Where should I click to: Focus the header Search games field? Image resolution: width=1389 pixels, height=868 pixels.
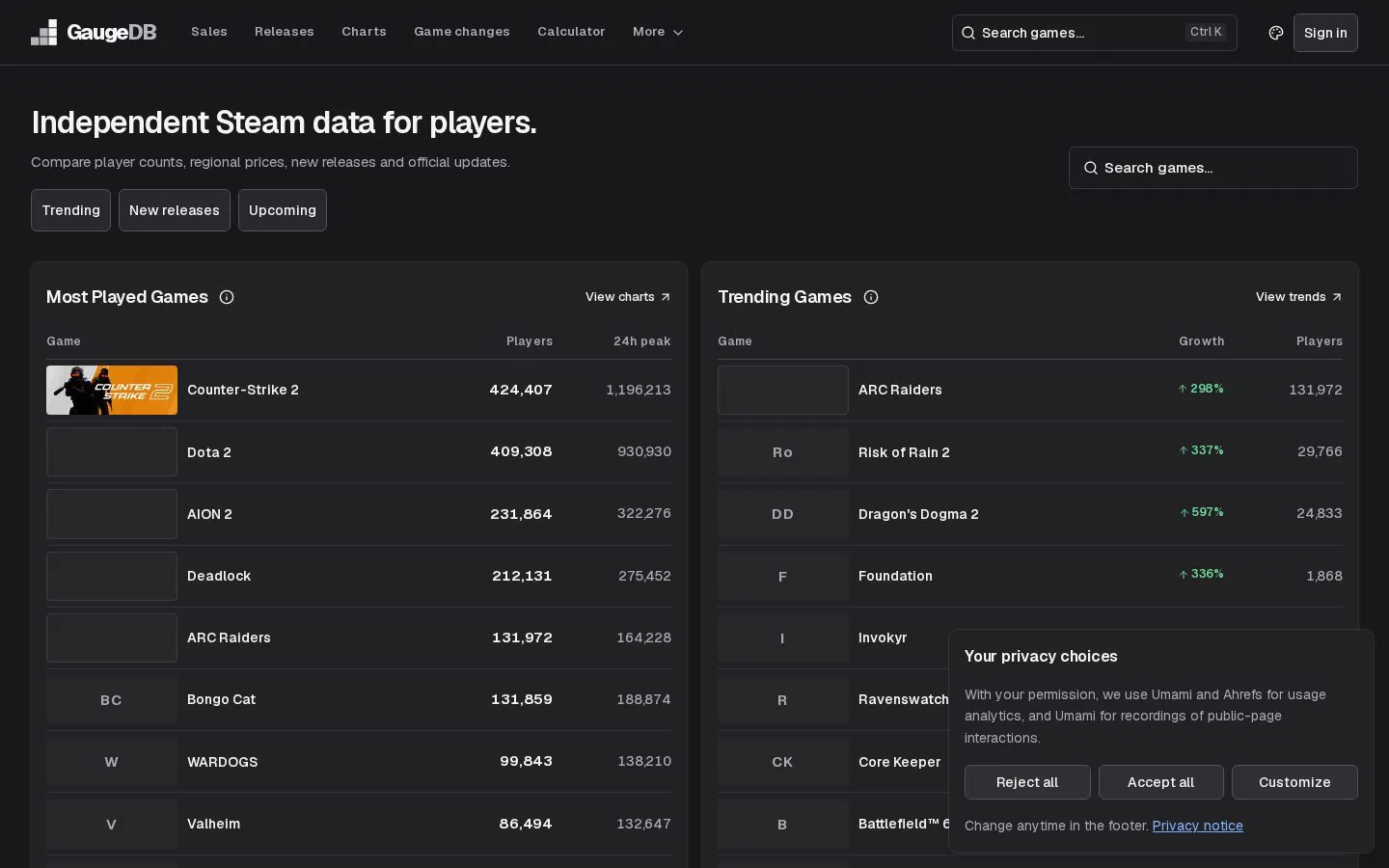tap(1094, 33)
